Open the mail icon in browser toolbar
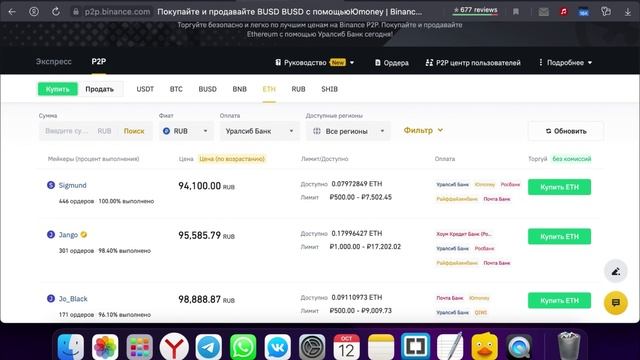This screenshot has width=640, height=360. pyautogui.click(x=543, y=12)
